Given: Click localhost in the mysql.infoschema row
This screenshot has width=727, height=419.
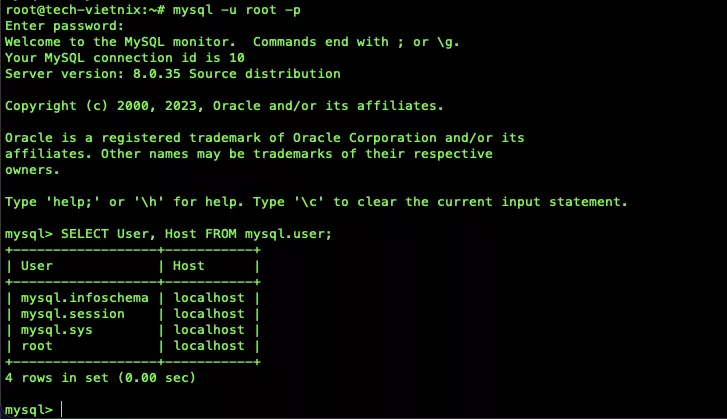Looking at the screenshot, I should [x=209, y=298].
